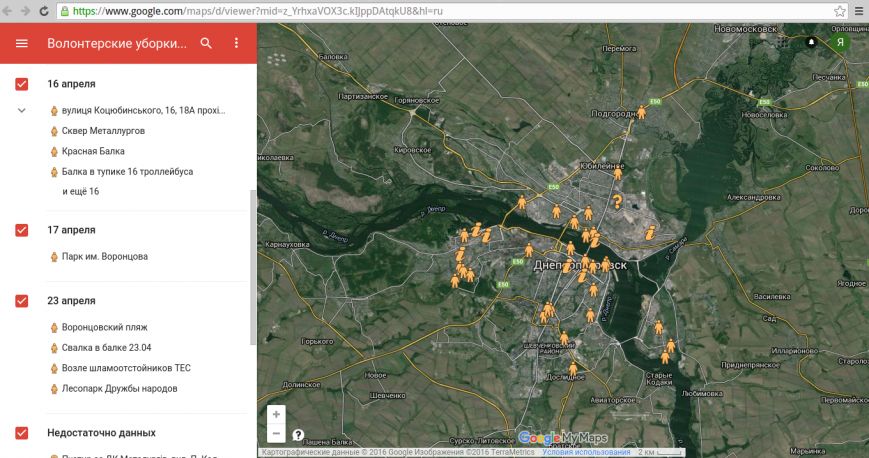869x458 pixels.
Task: Open the Условия использования link
Action: [586, 452]
